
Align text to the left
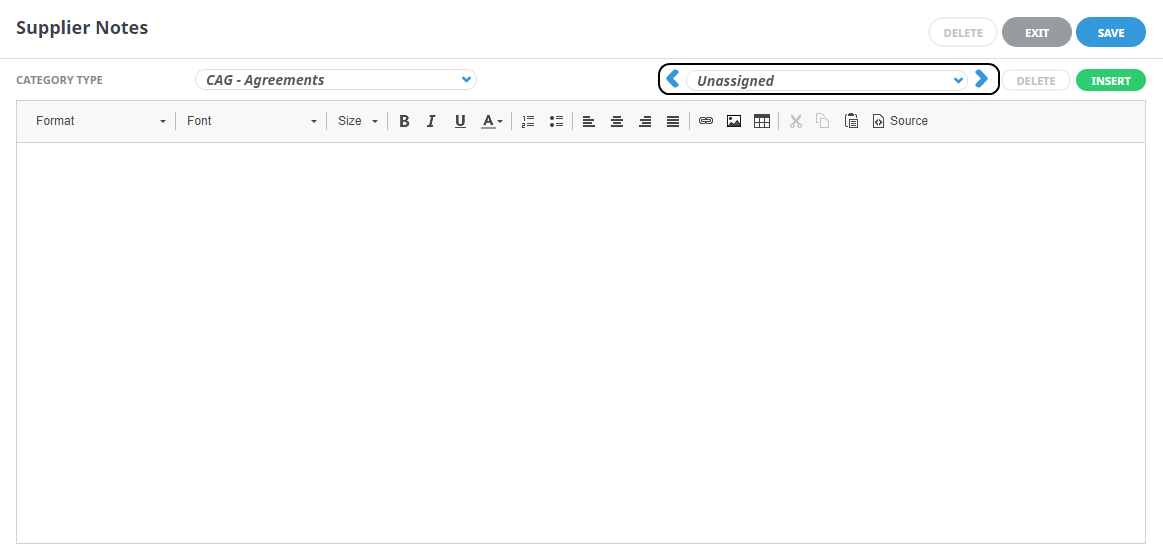pyautogui.click(x=589, y=121)
